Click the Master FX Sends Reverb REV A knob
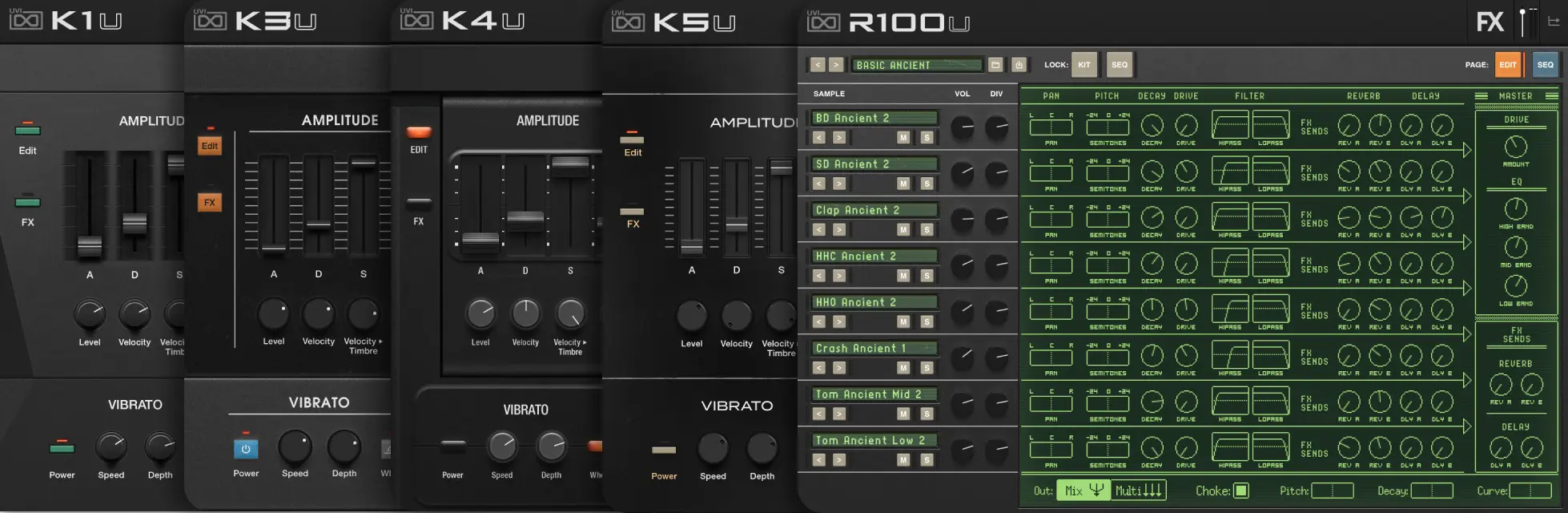The width and height of the screenshot is (1568, 513). (1500, 385)
